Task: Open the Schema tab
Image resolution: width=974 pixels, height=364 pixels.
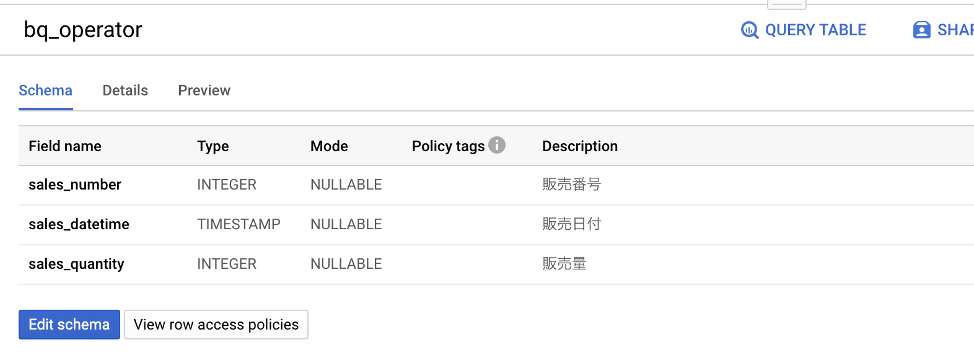Action: click(x=45, y=91)
